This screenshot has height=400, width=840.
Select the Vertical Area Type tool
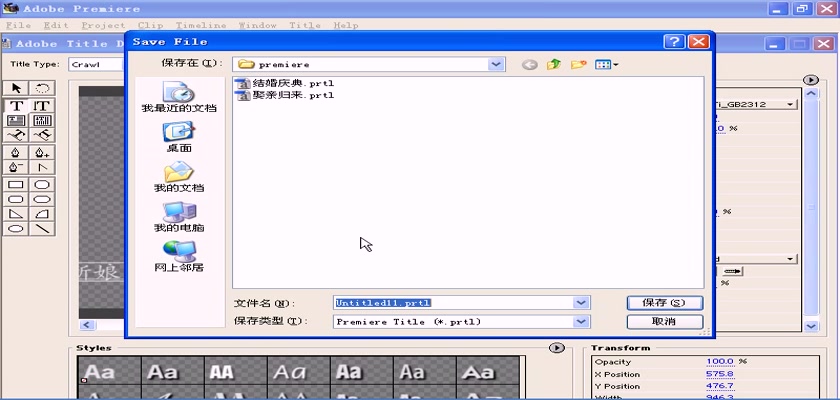pos(42,120)
